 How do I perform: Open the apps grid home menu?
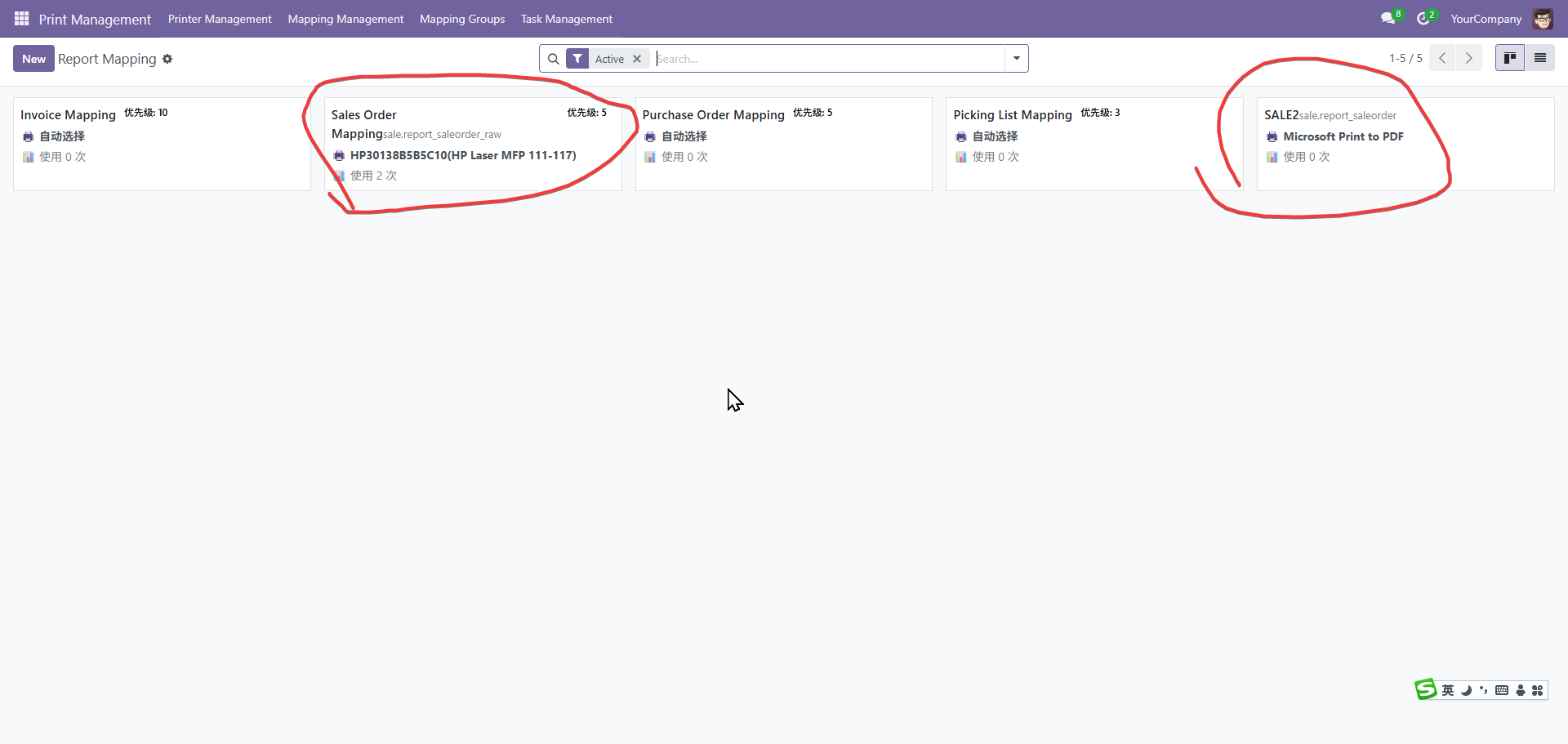click(x=21, y=18)
